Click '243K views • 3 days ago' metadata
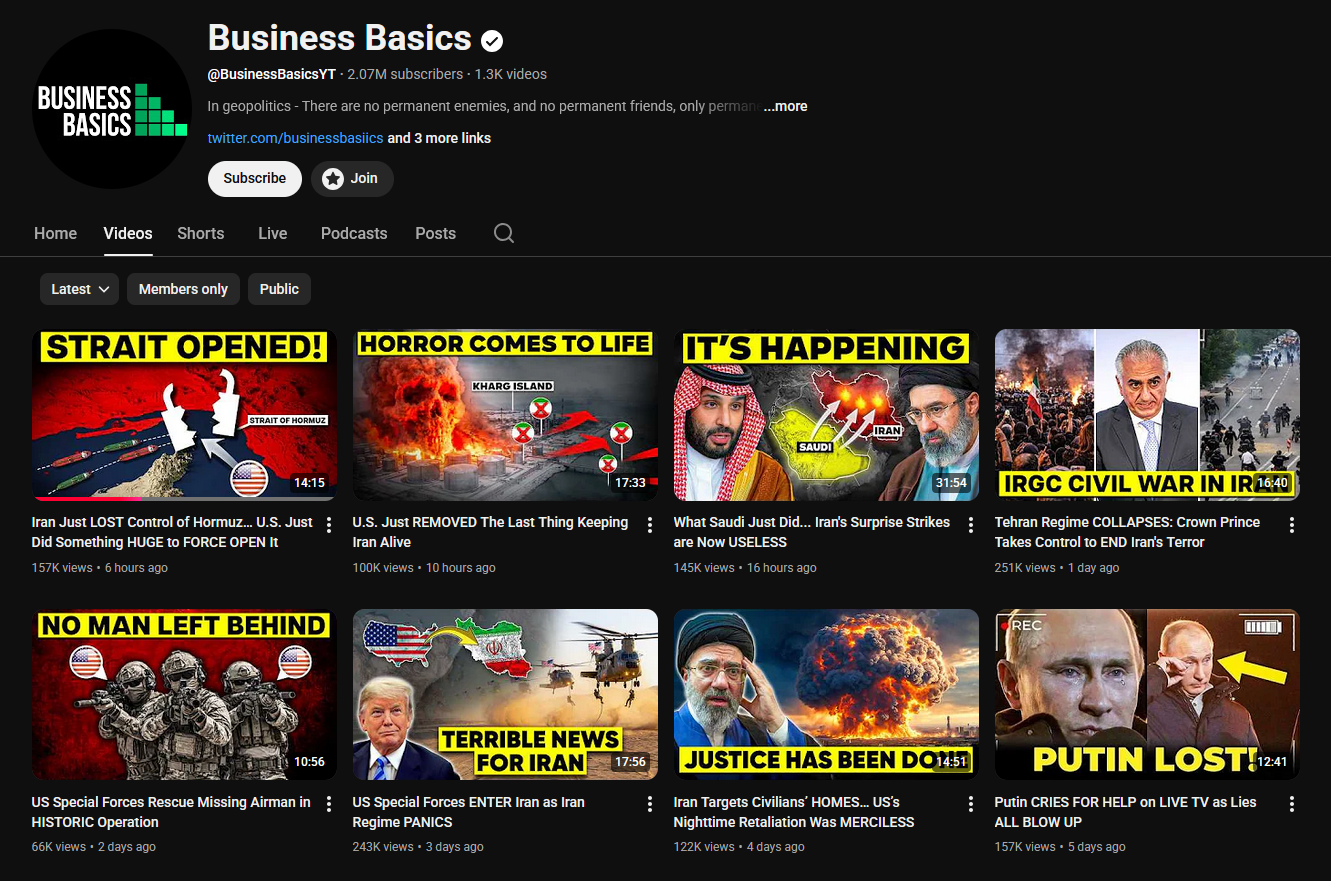The width and height of the screenshot is (1331, 881). [418, 847]
